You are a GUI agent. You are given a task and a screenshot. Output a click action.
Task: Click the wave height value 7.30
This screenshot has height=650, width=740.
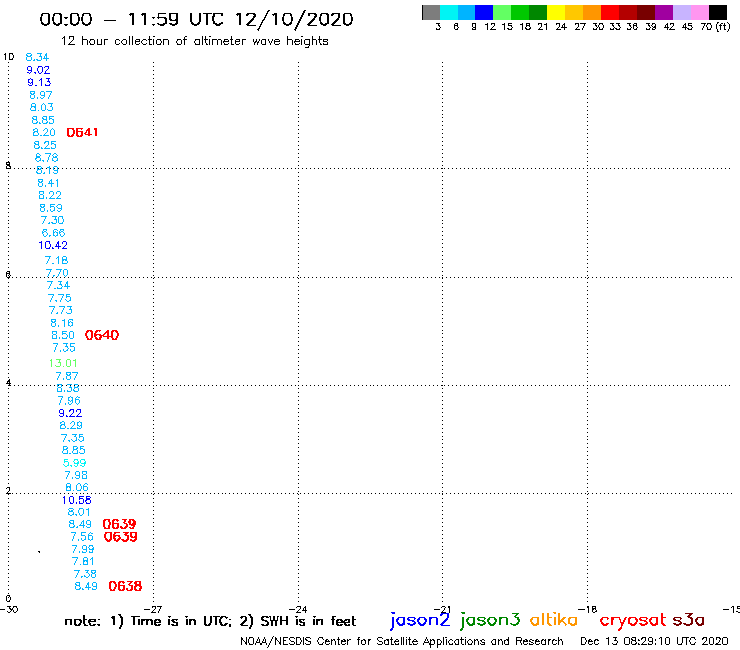click(x=52, y=220)
